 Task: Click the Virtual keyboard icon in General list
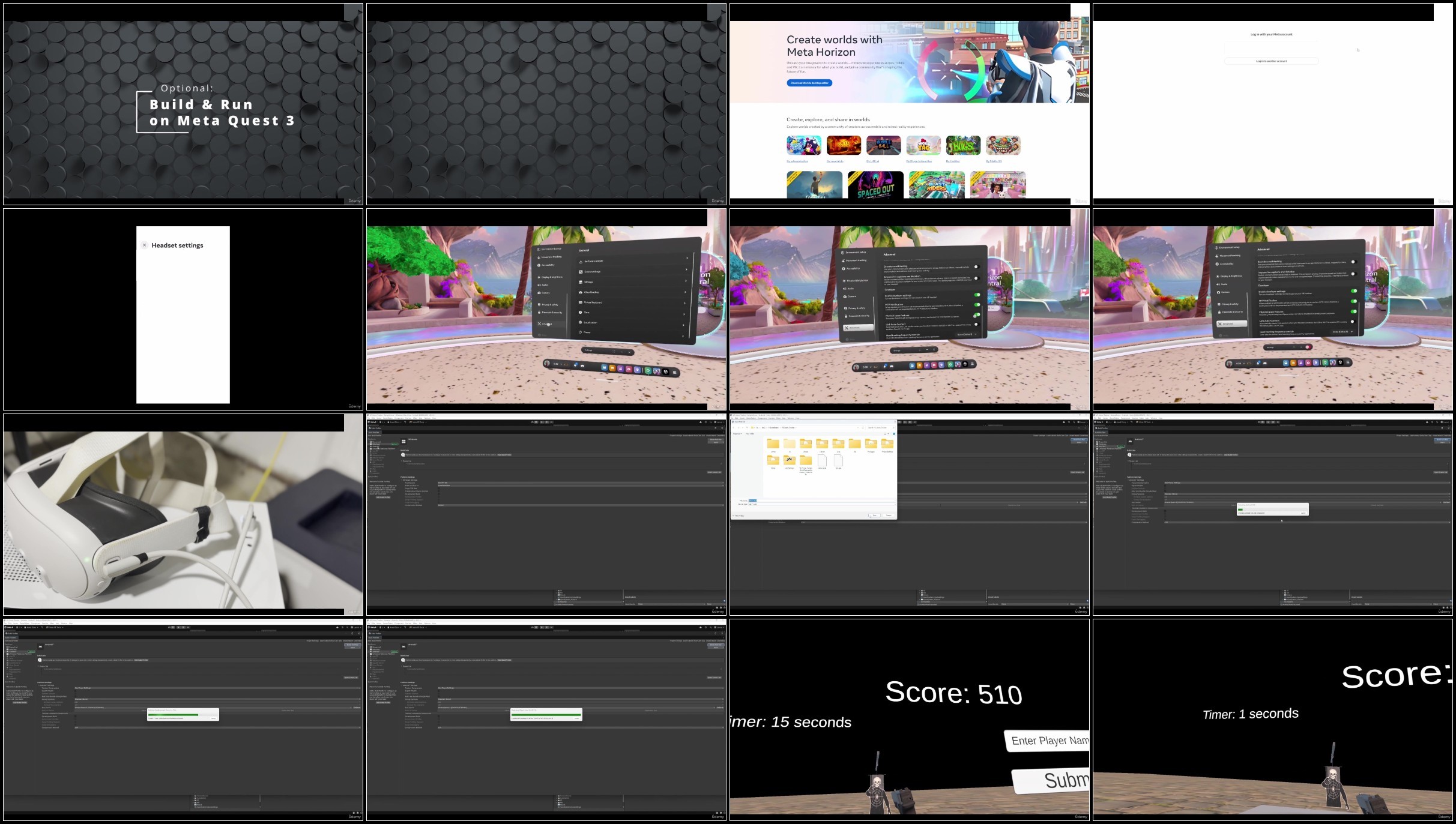581,302
